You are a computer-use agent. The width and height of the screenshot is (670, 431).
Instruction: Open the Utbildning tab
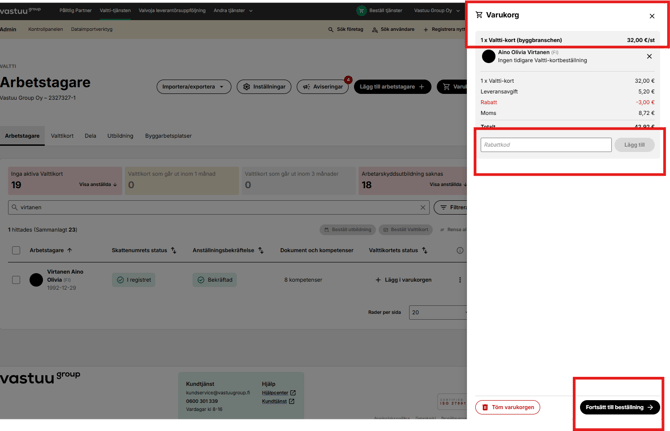[120, 136]
